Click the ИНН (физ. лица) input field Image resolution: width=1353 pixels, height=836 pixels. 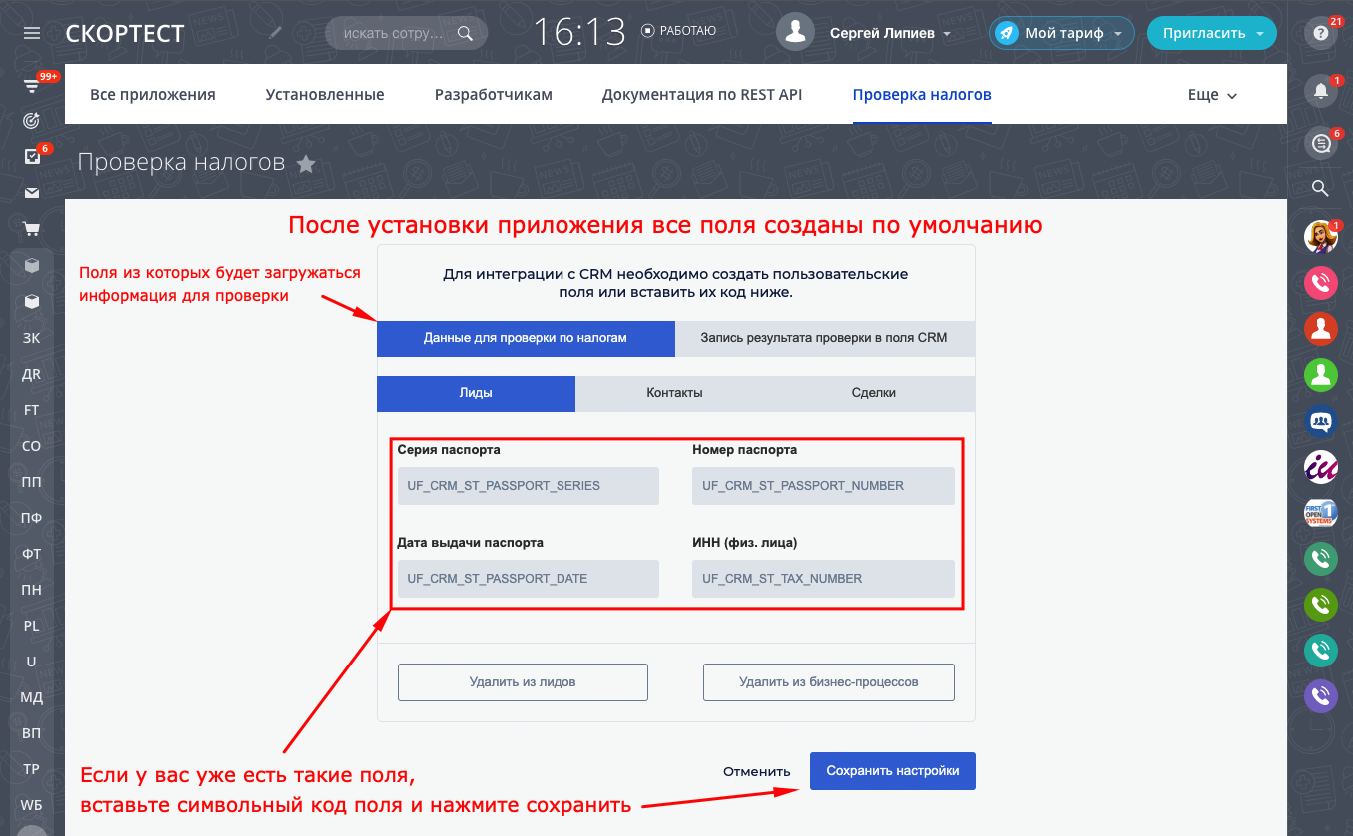pyautogui.click(x=823, y=579)
